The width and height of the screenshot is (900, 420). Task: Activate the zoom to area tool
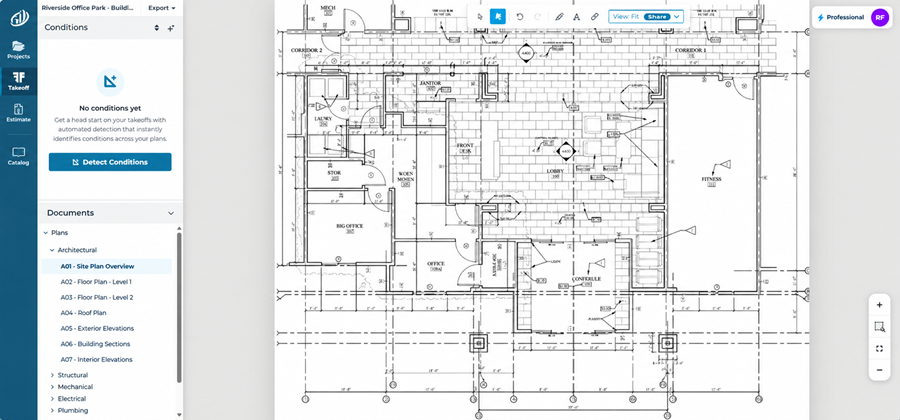click(879, 327)
